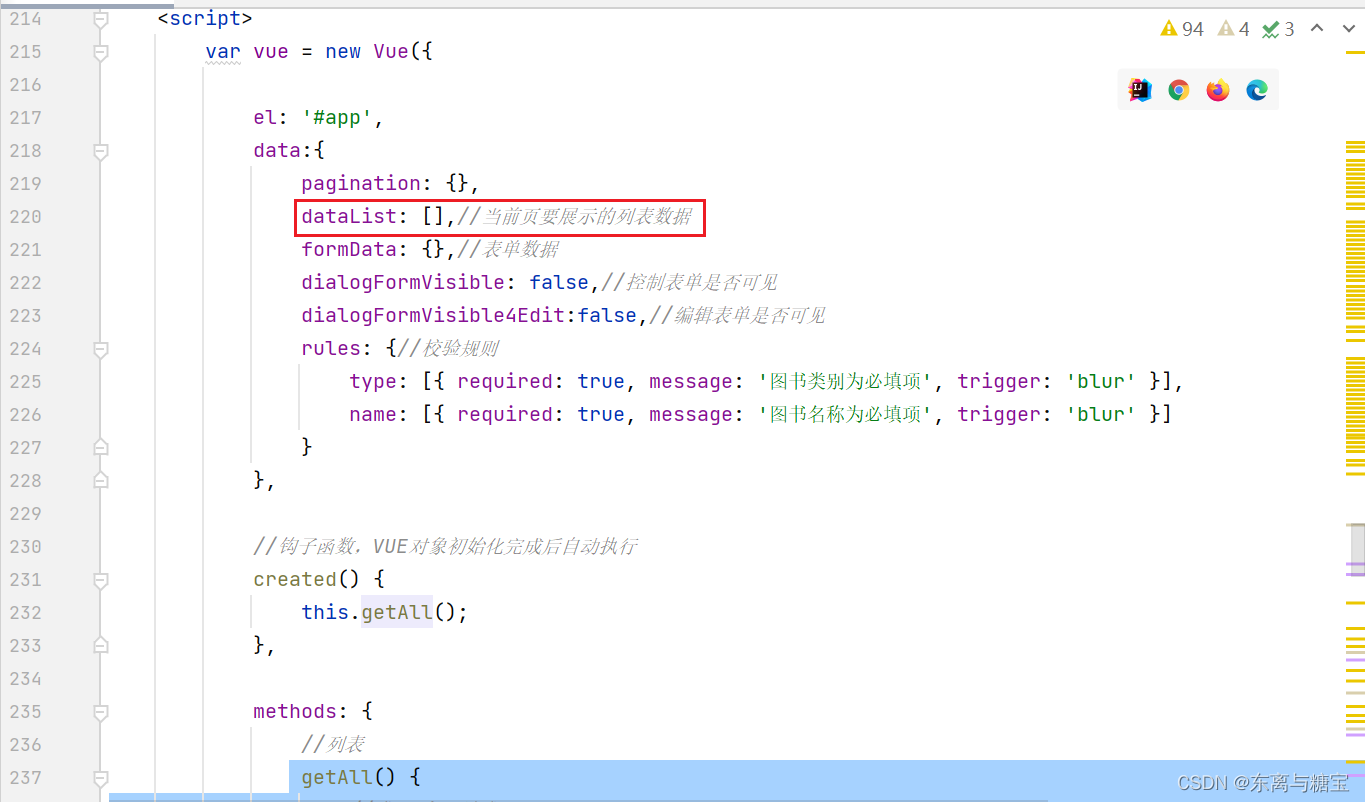Click 'getAll() {' on highlighted line 237

pos(361,778)
